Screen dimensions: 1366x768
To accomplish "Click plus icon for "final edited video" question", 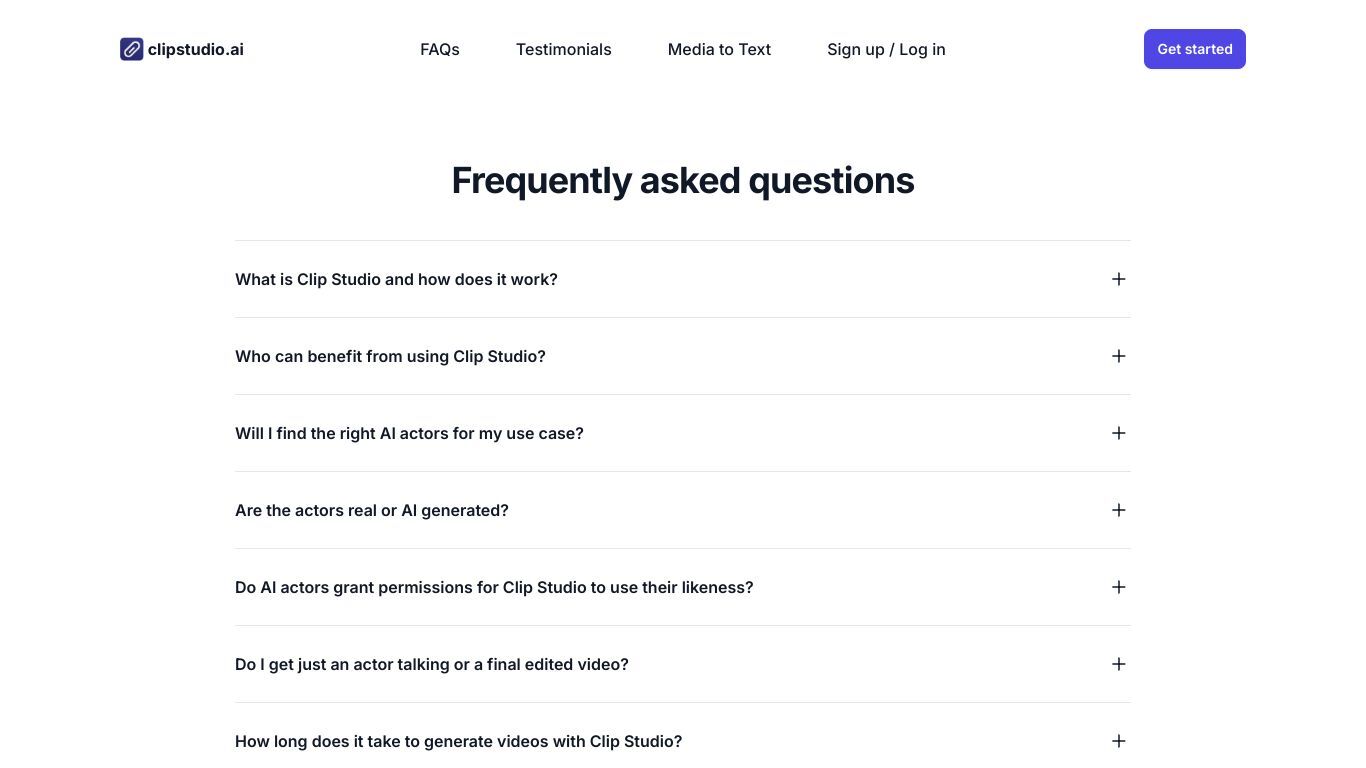I will [x=1118, y=664].
